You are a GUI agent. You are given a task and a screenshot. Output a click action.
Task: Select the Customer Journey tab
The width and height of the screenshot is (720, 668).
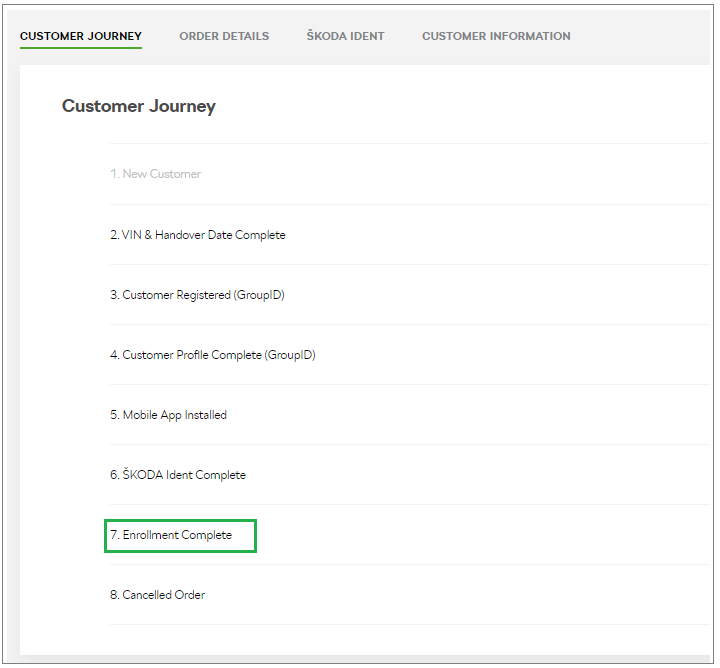[81, 36]
